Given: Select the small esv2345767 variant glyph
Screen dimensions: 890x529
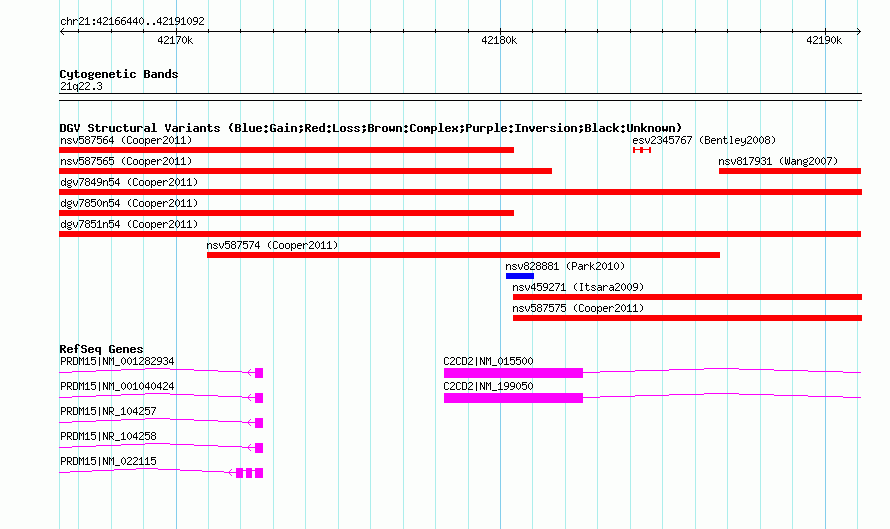Looking at the screenshot, I should coord(642,150).
